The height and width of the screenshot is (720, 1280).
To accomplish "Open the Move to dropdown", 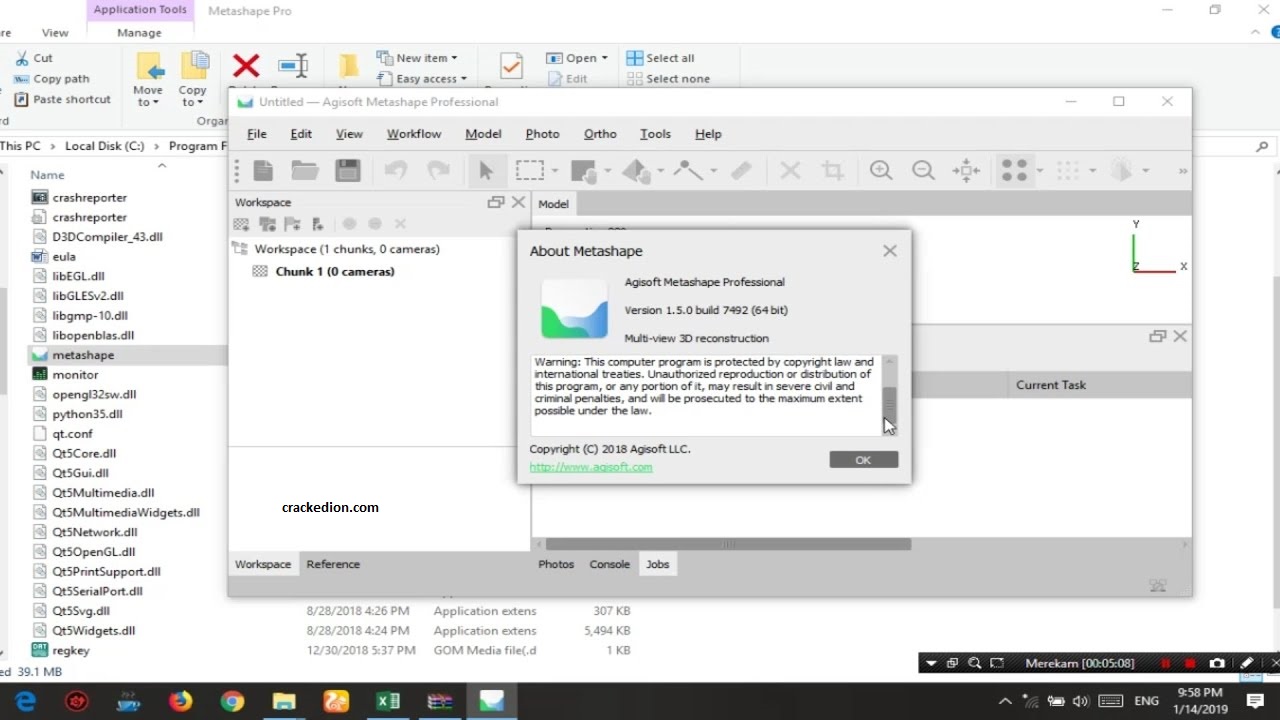I will [x=148, y=78].
